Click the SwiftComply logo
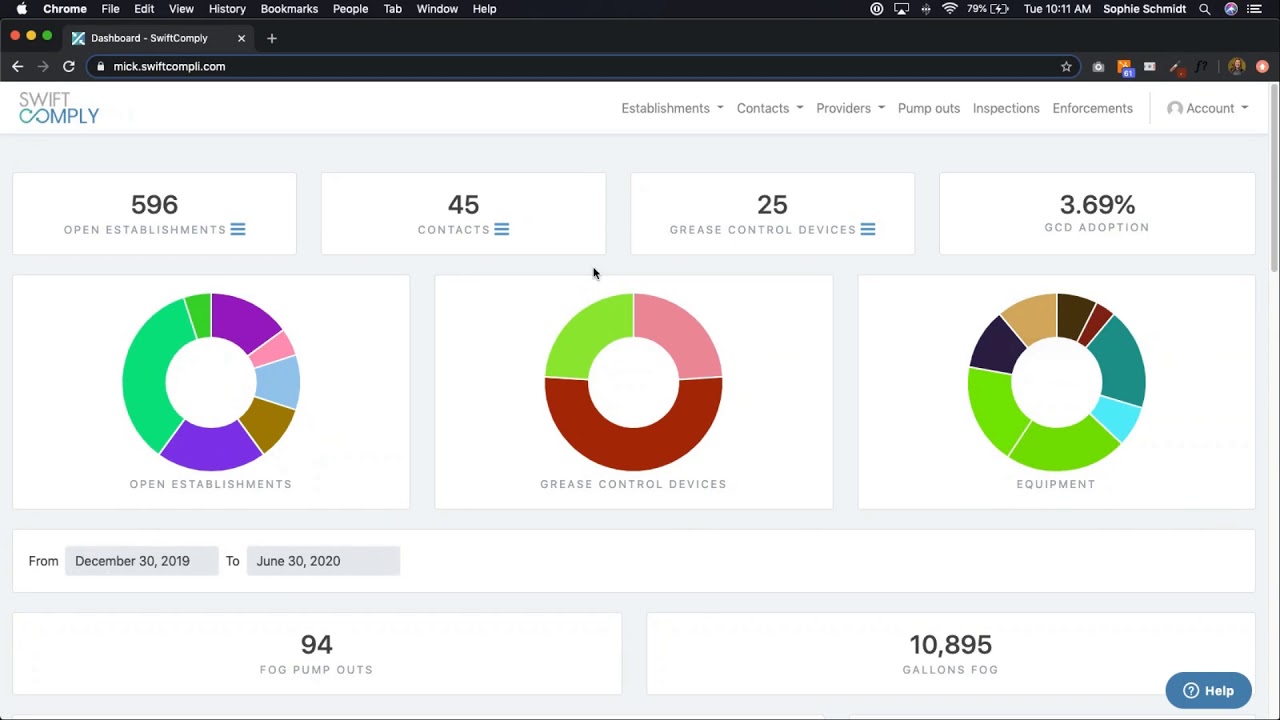This screenshot has height=720, width=1280. [59, 108]
